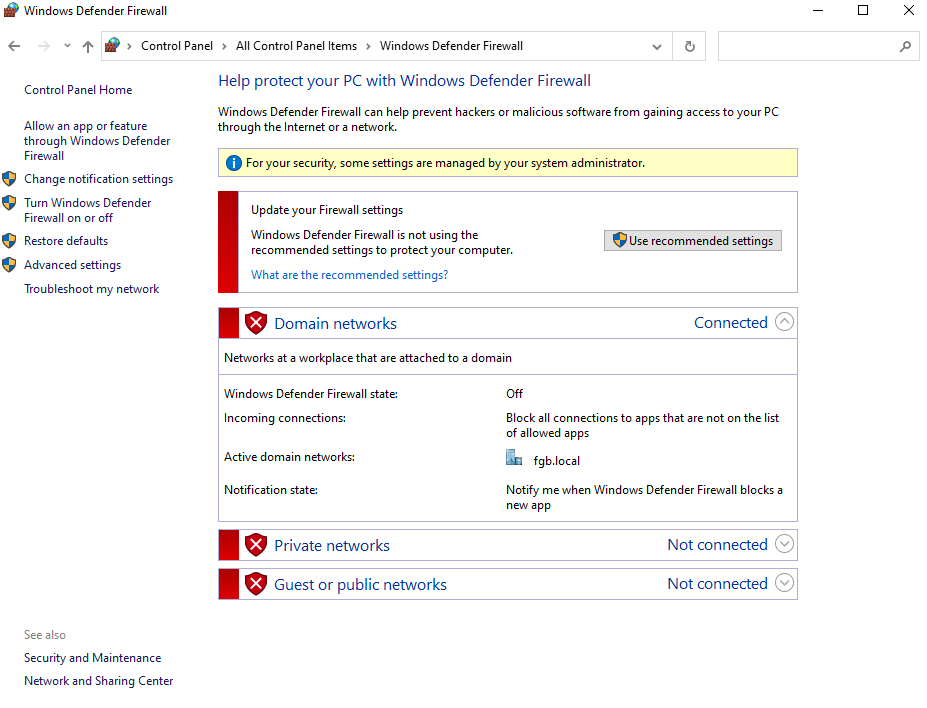Open Change notification settings
The image size is (927, 708).
(x=98, y=178)
